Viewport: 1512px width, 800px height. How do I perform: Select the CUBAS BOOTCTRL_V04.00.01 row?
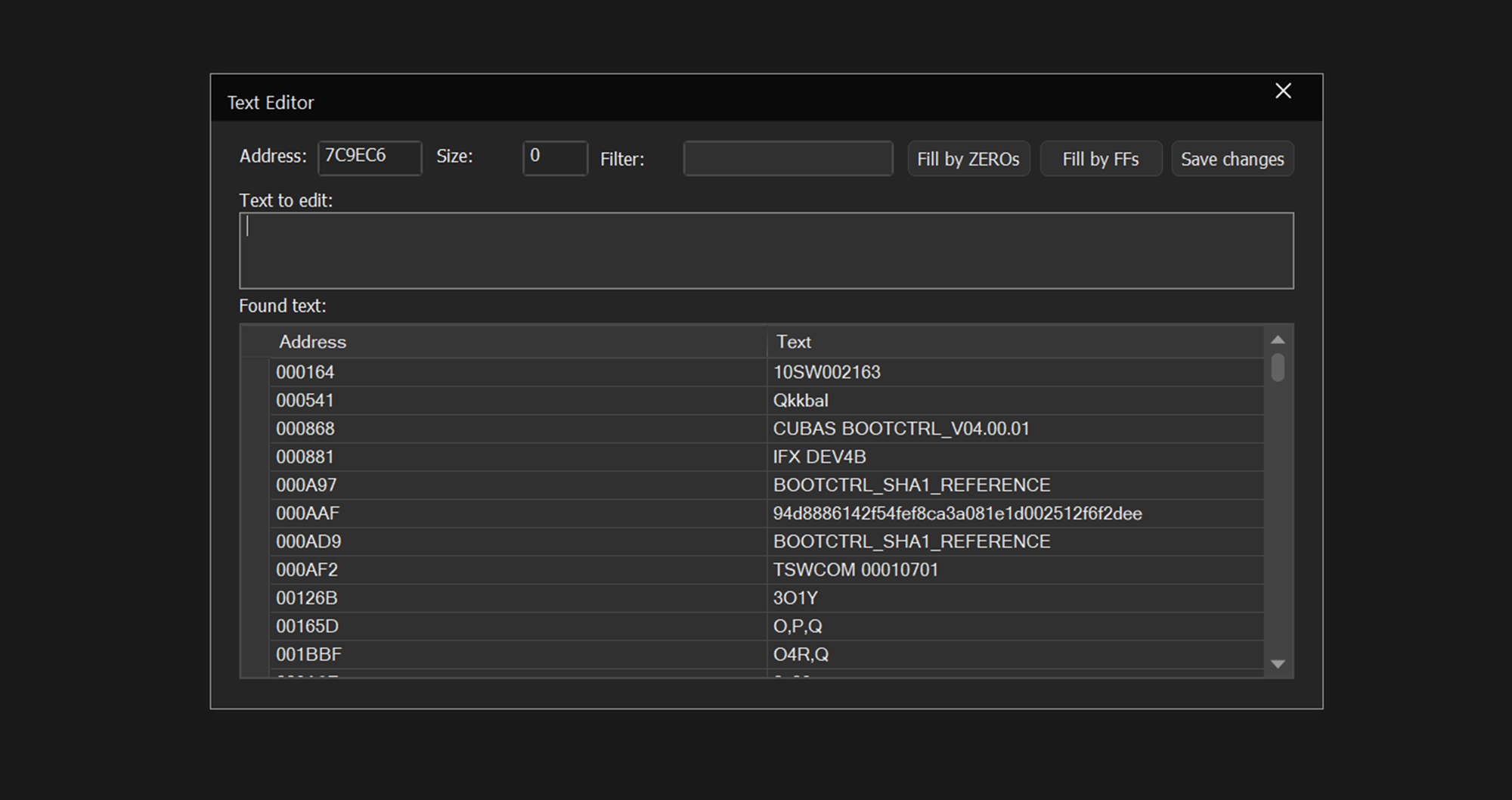pos(900,429)
